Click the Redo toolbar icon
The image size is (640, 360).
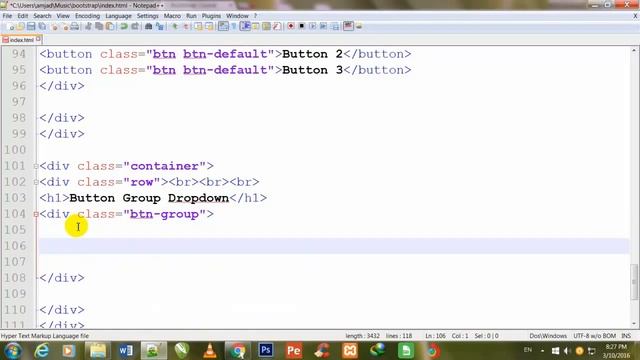pyautogui.click(x=135, y=27)
